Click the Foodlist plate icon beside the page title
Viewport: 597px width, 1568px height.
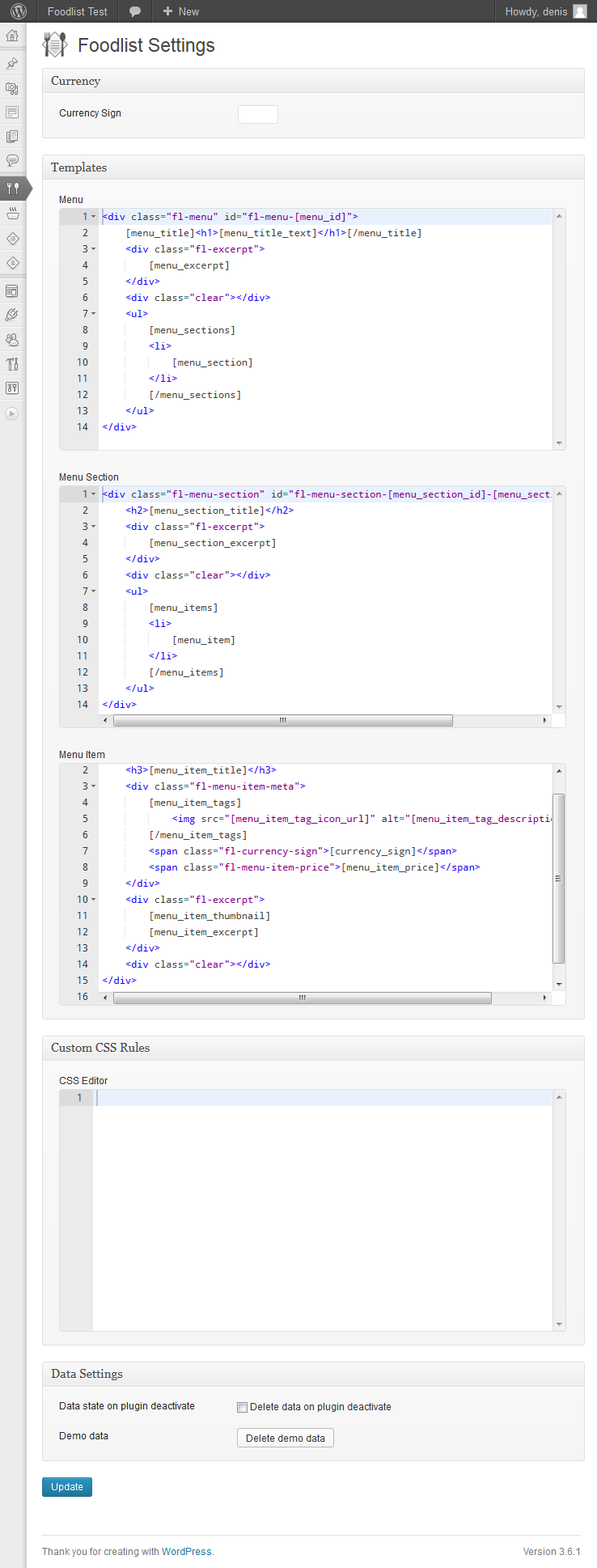click(x=55, y=45)
